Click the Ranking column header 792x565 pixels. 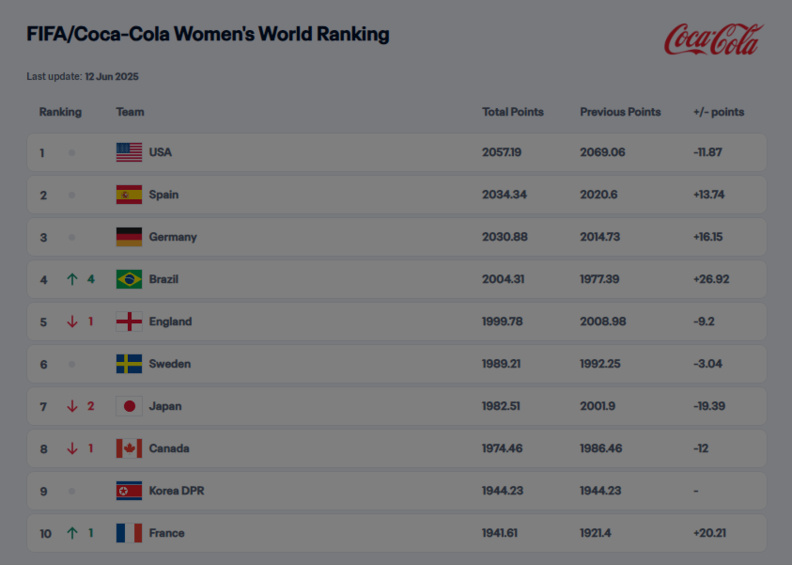tap(60, 112)
